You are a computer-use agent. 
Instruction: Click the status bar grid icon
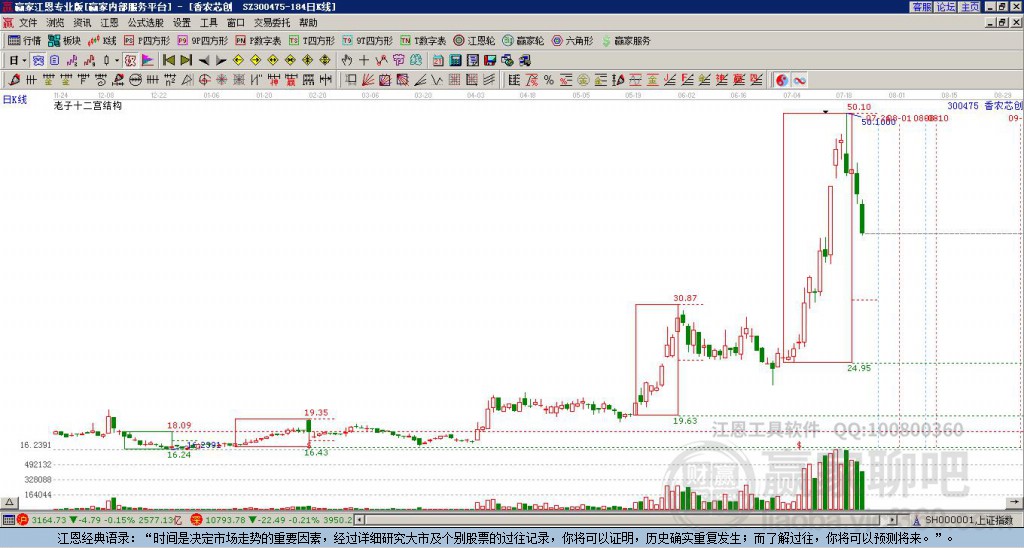tap(8, 520)
